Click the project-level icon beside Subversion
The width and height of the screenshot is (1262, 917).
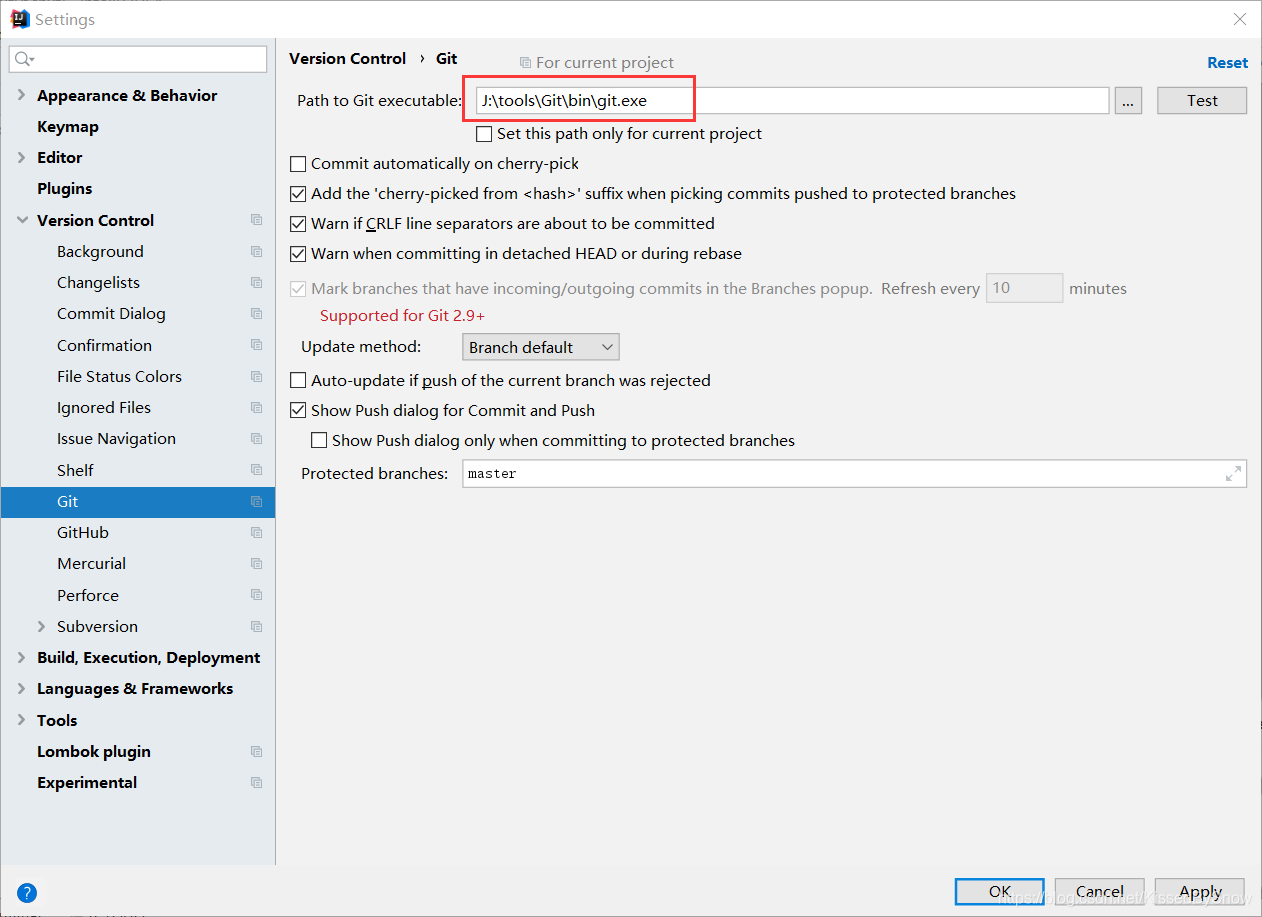pyautogui.click(x=257, y=626)
